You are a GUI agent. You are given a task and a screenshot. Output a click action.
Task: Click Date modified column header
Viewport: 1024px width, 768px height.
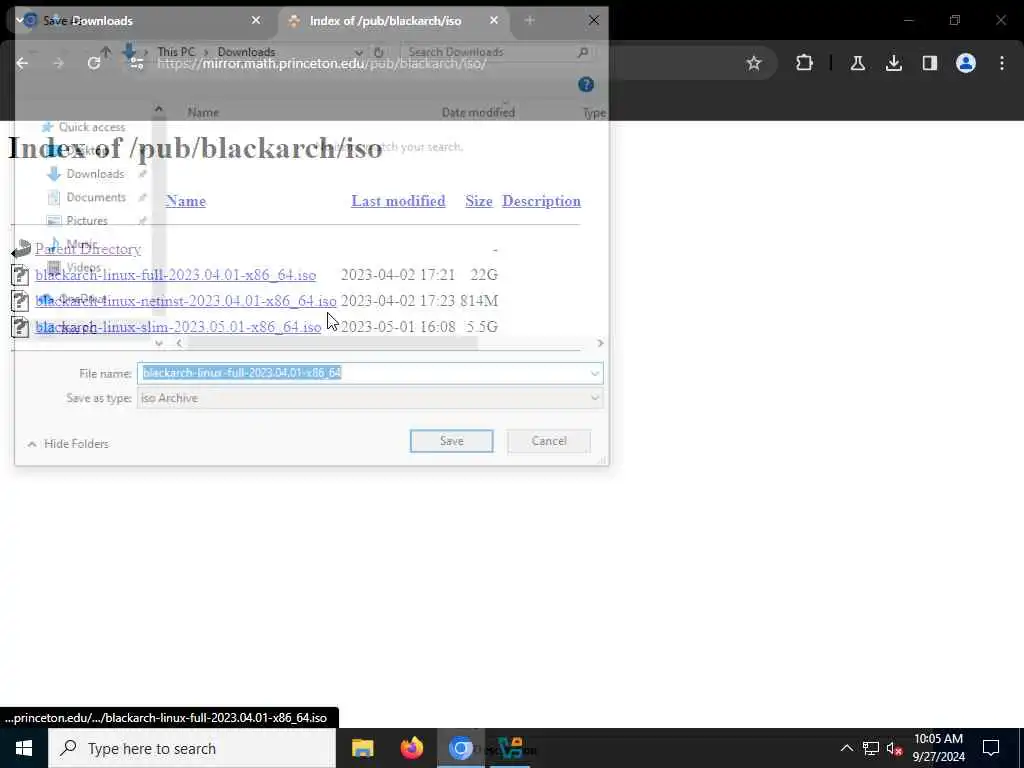coord(478,112)
